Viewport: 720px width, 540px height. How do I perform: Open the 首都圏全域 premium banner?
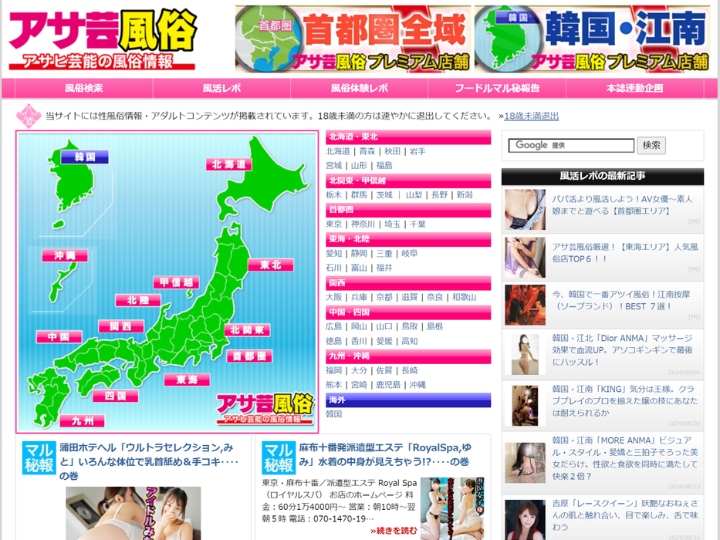[353, 39]
